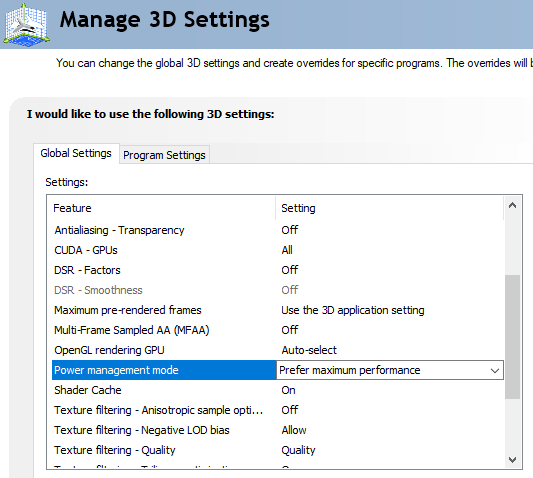Select the Shader Cache feature
This screenshot has width=533, height=478.
point(88,390)
